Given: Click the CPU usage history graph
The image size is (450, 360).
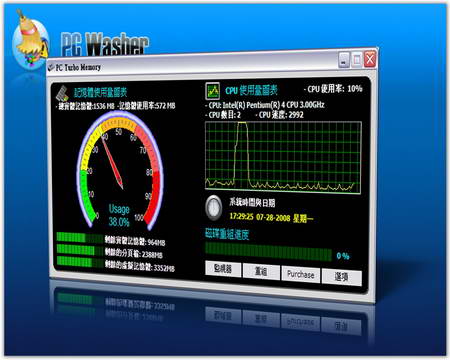Looking at the screenshot, I should tap(283, 157).
